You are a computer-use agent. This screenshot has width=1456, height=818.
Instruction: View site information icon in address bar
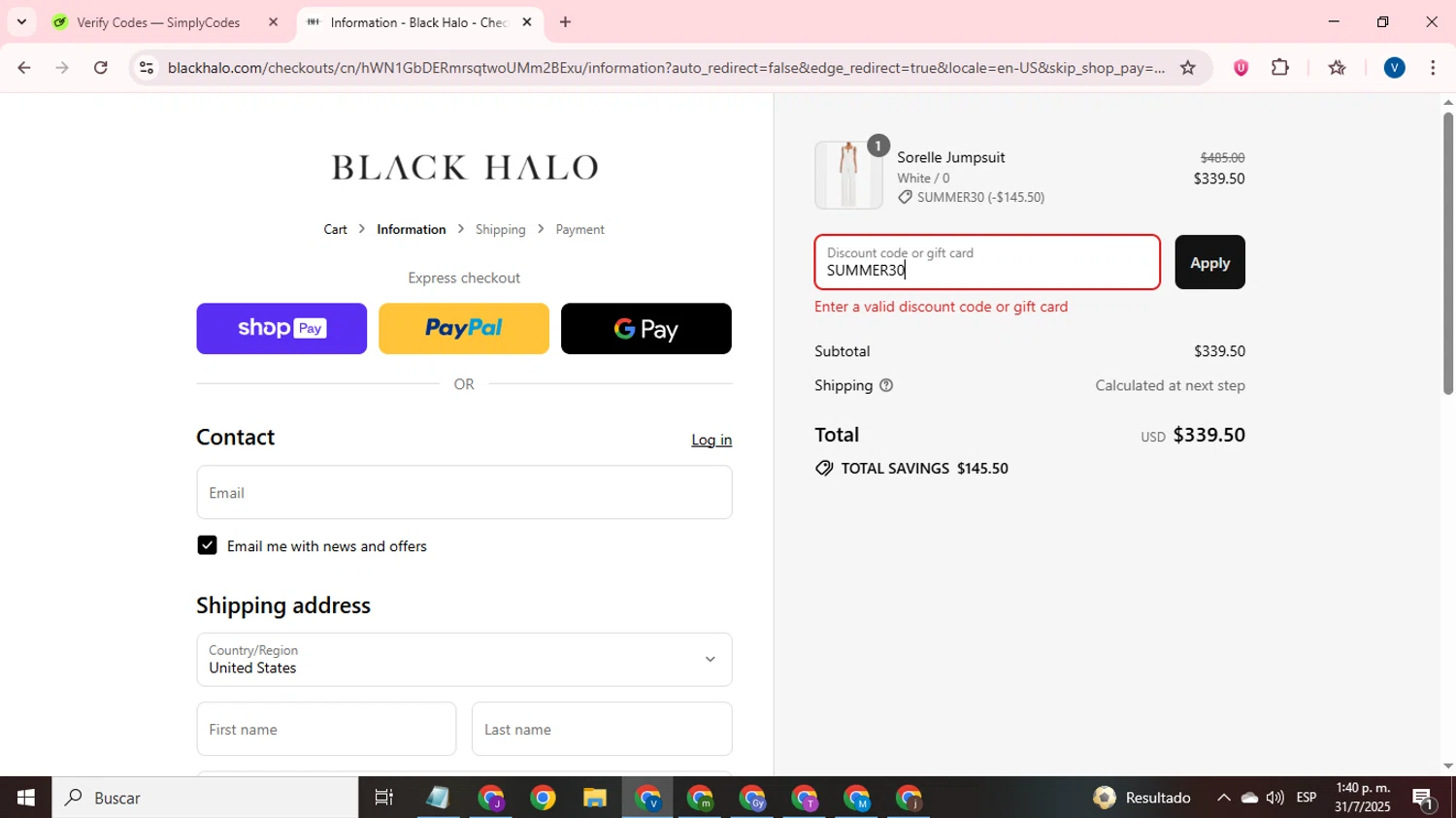click(147, 68)
